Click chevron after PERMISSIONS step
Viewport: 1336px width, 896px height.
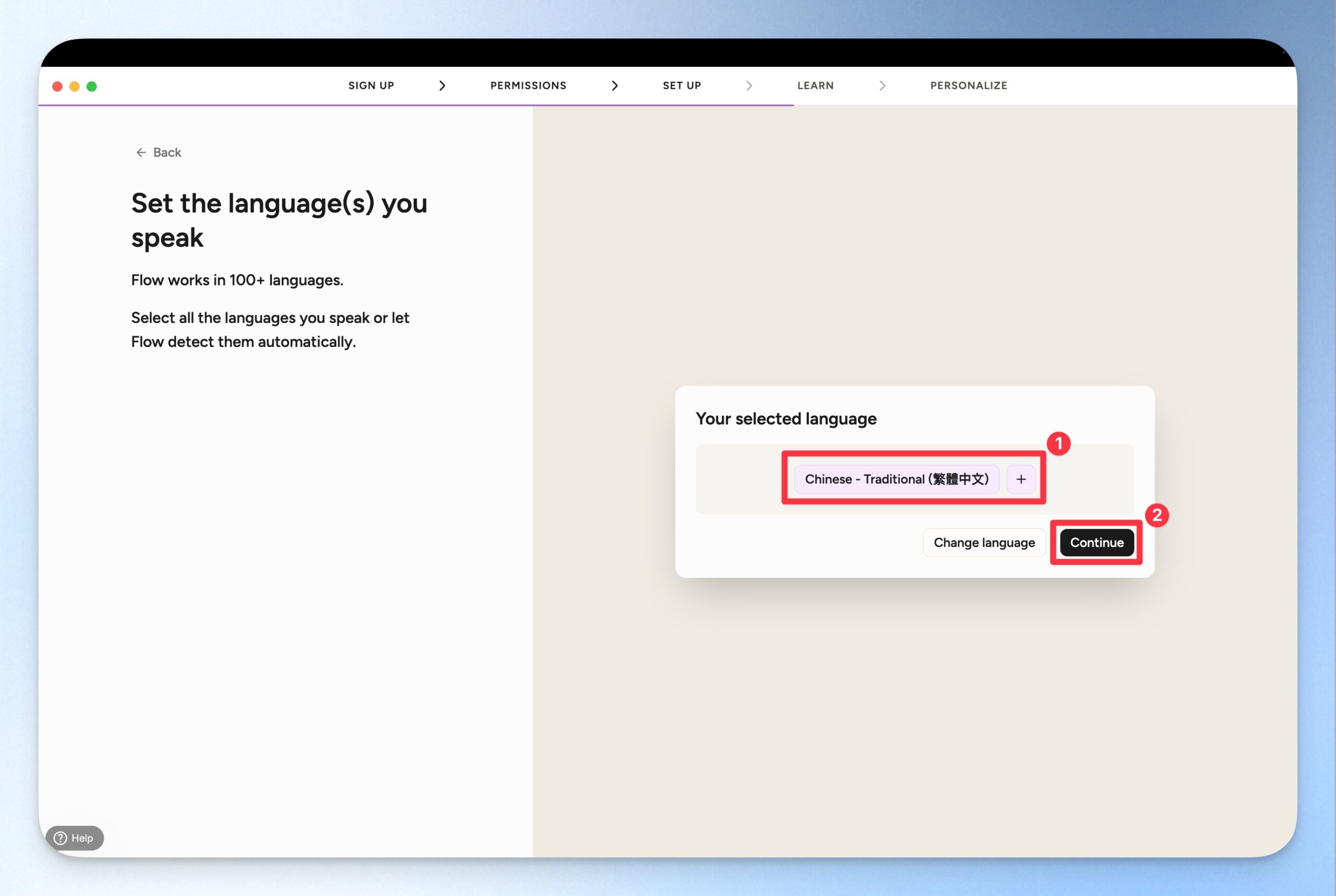[614, 86]
